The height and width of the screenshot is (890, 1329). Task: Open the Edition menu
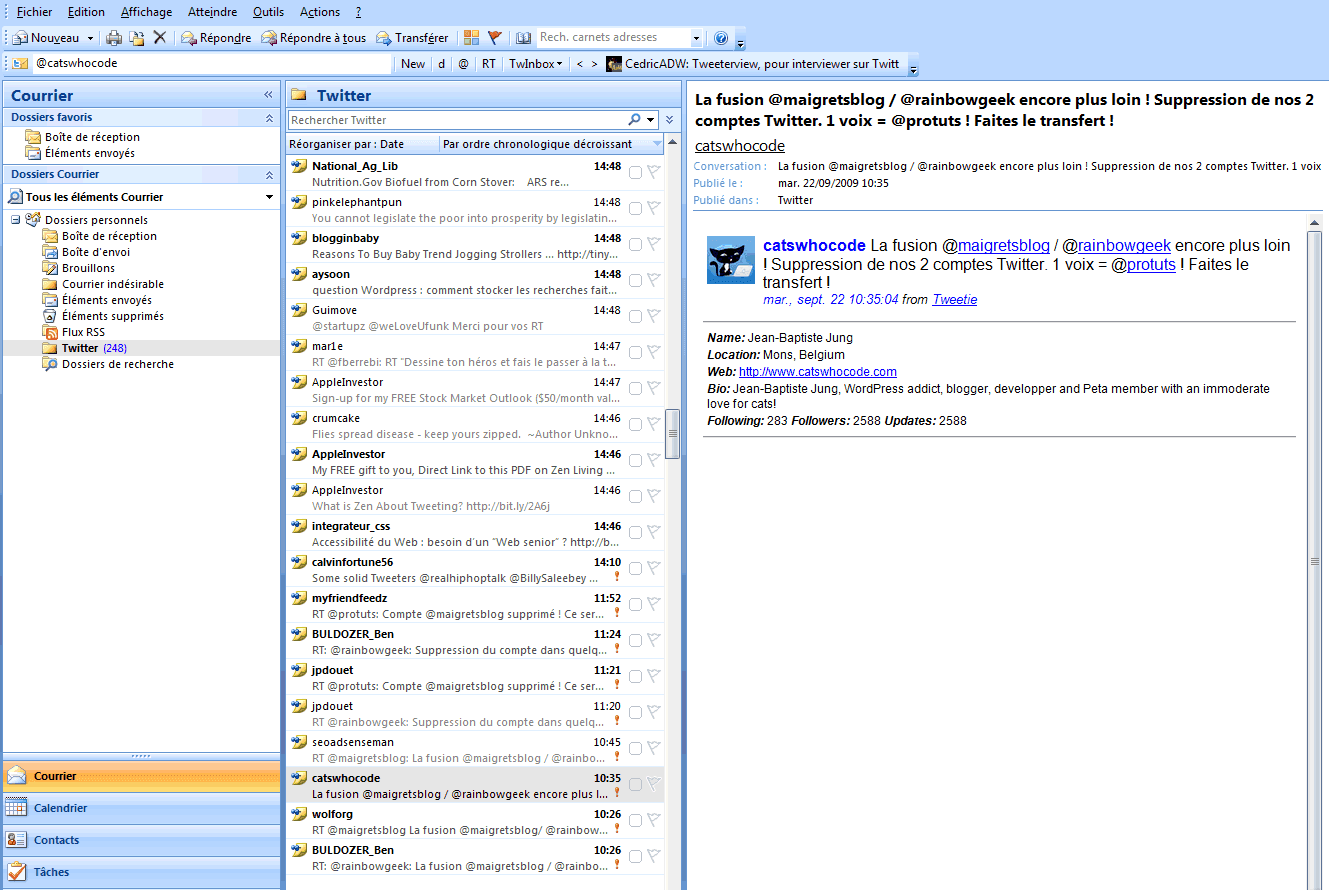coord(86,12)
